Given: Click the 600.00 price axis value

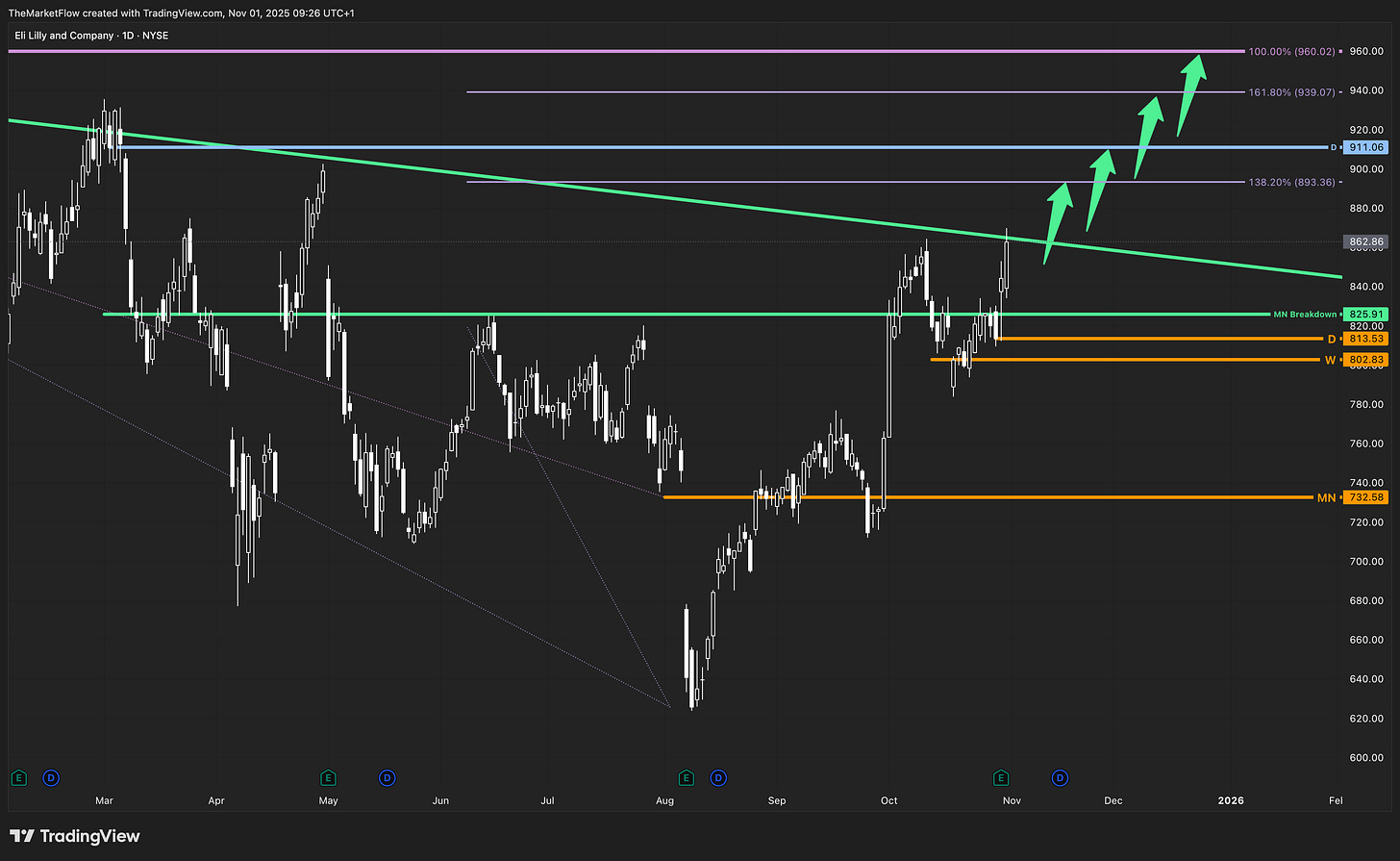Looking at the screenshot, I should (1366, 757).
